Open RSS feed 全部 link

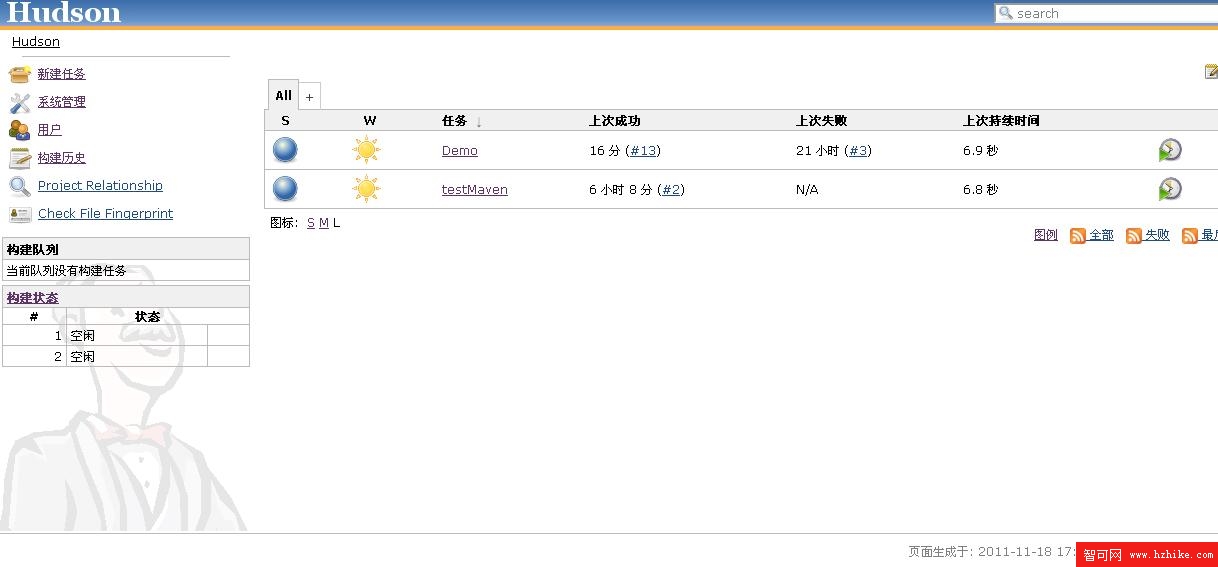(x=1101, y=235)
